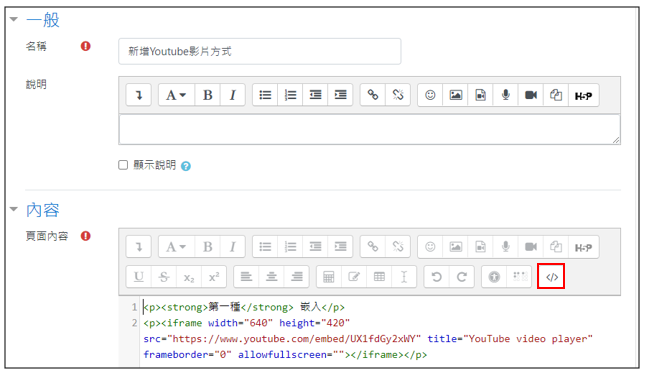
Task: Apply underline formatting
Action: [x=139, y=276]
